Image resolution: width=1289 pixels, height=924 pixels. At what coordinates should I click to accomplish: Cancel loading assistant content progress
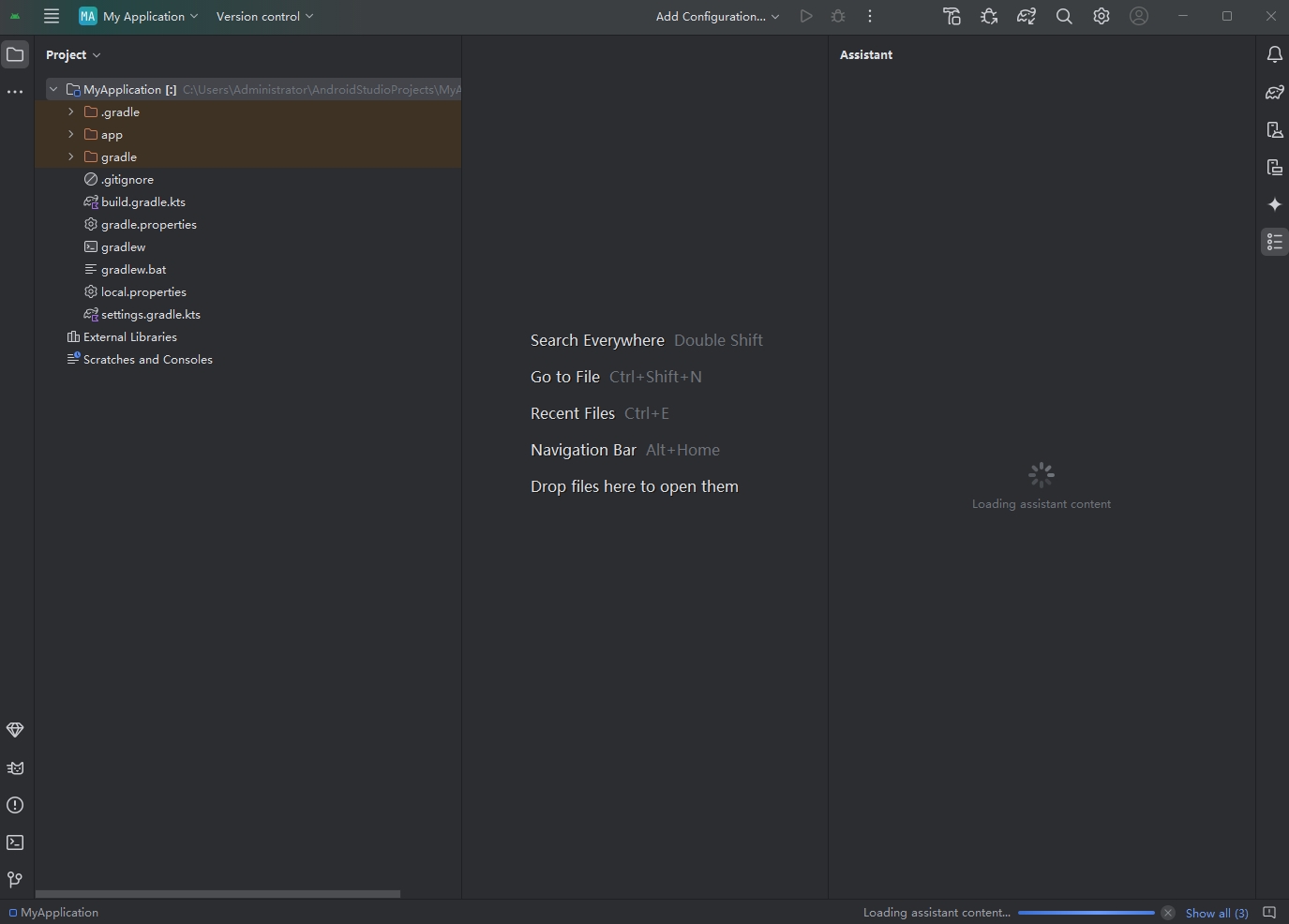[1167, 913]
